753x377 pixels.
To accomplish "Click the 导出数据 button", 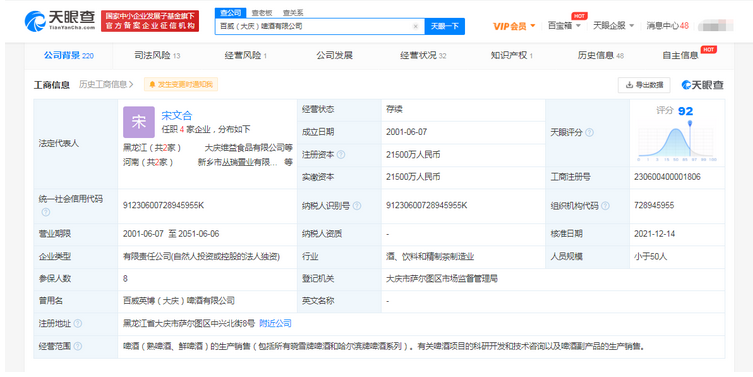I will (644, 85).
